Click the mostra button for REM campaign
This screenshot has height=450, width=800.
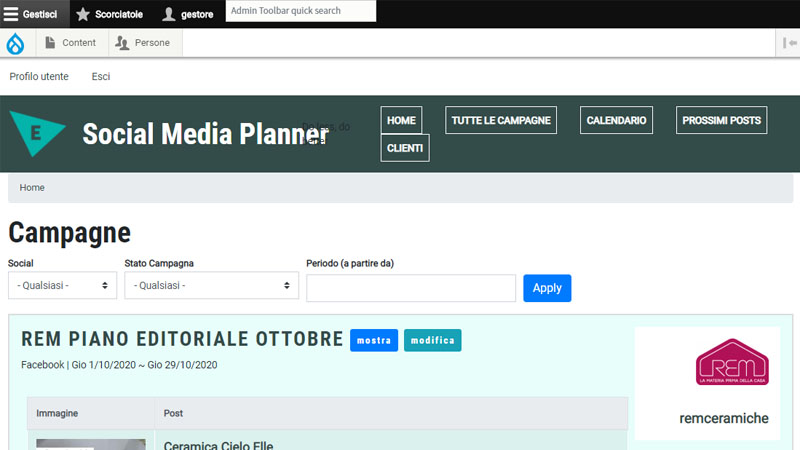[x=374, y=340]
